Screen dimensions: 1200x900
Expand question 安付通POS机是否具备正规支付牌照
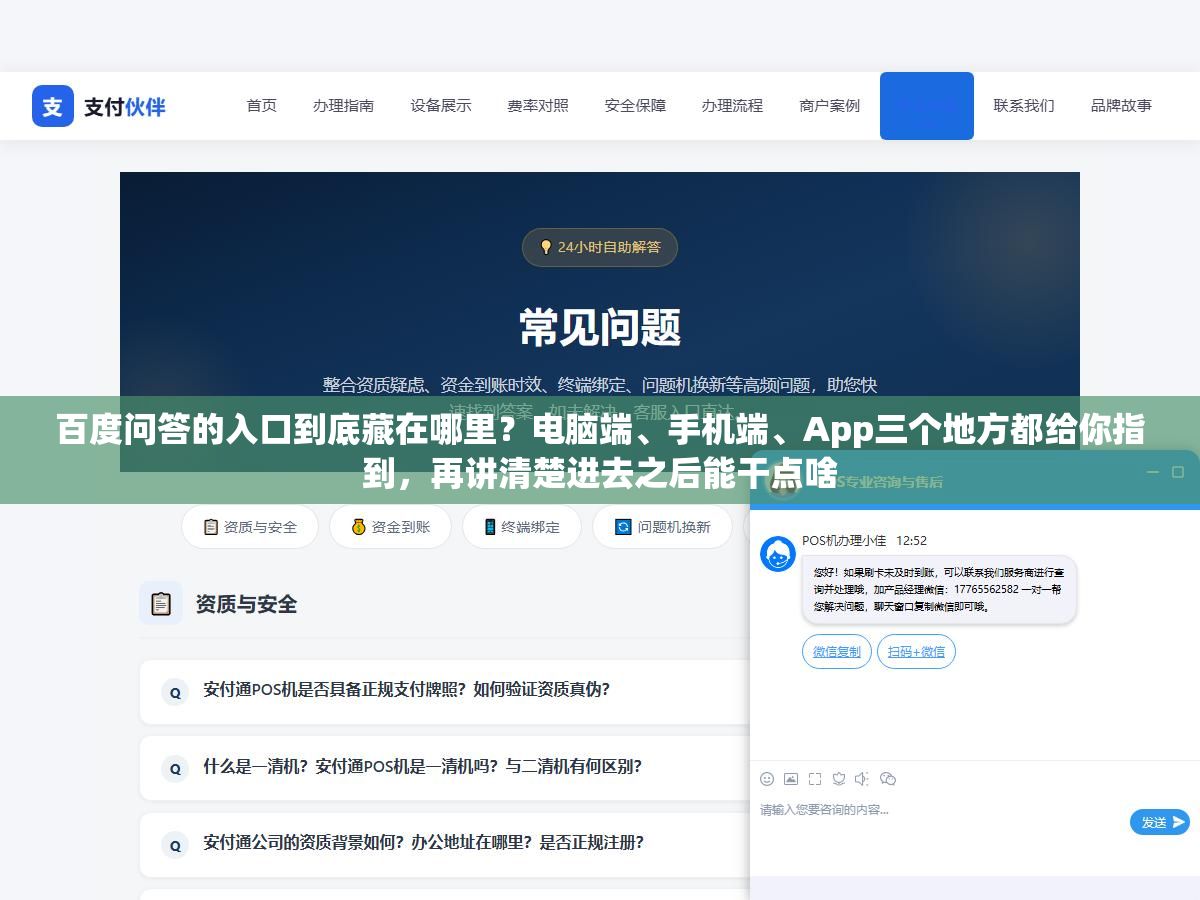(x=445, y=691)
